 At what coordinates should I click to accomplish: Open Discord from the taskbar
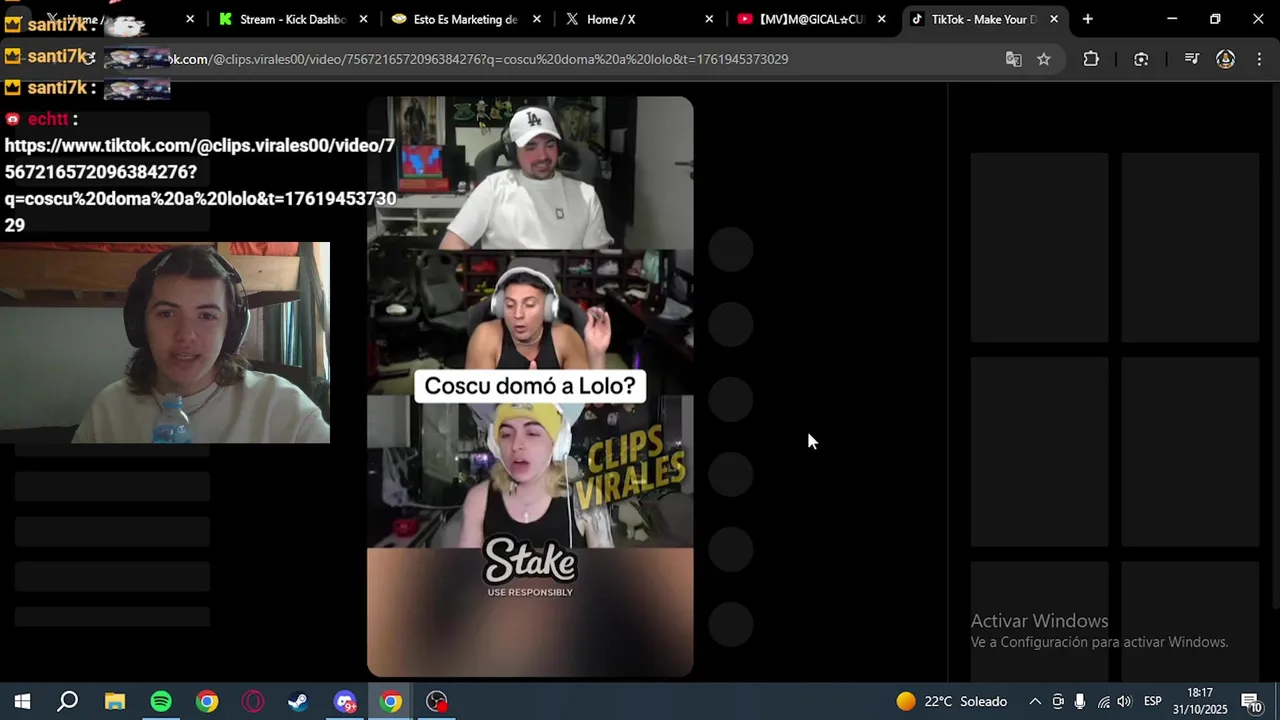point(345,701)
